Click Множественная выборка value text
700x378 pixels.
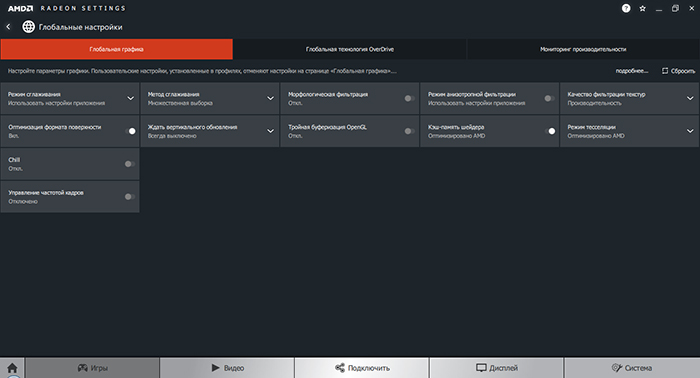[180, 103]
